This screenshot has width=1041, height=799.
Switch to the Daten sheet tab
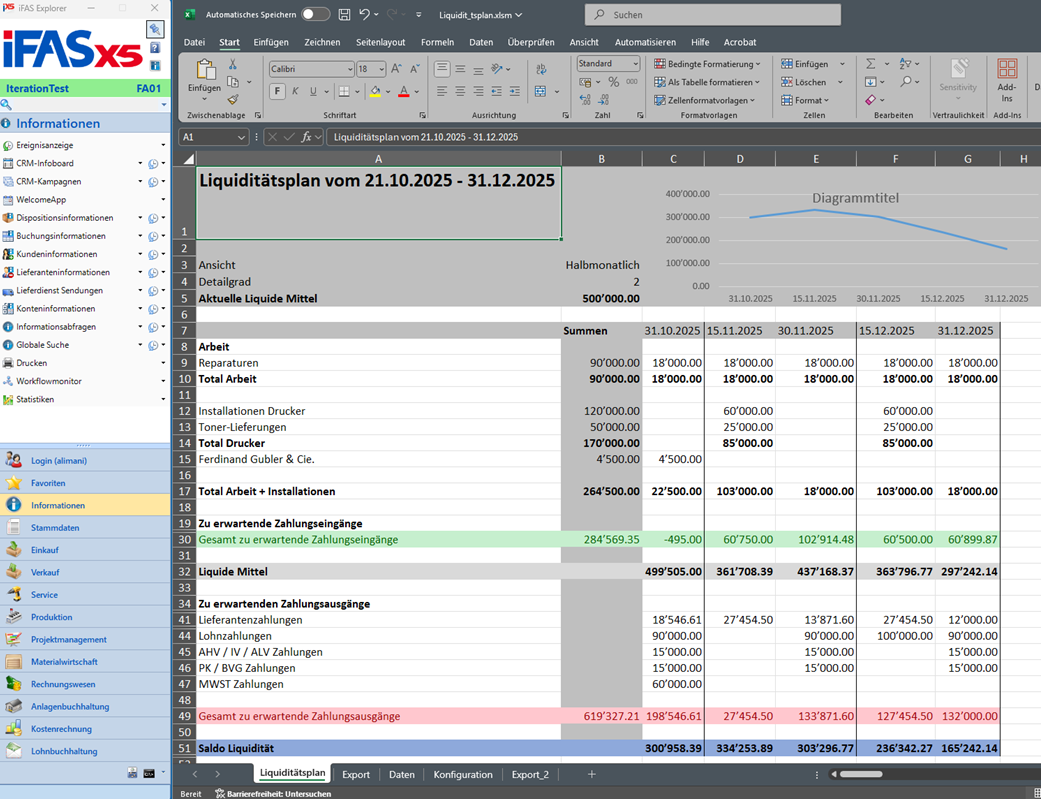click(x=402, y=774)
